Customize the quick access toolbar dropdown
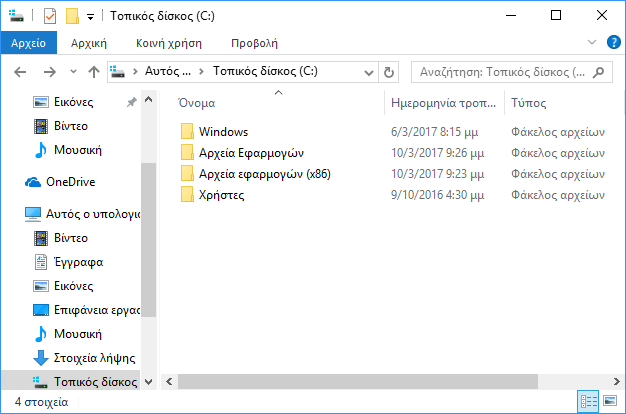 pyautogui.click(x=91, y=17)
